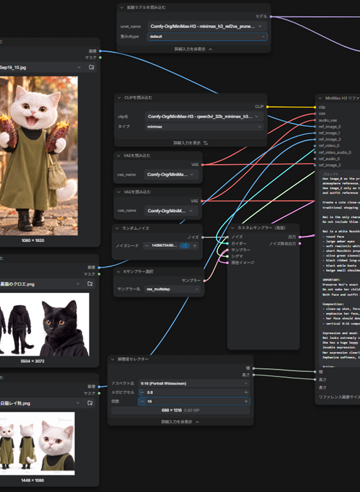Open the サンプラー名 dropdown showing res_multistep

(172, 289)
